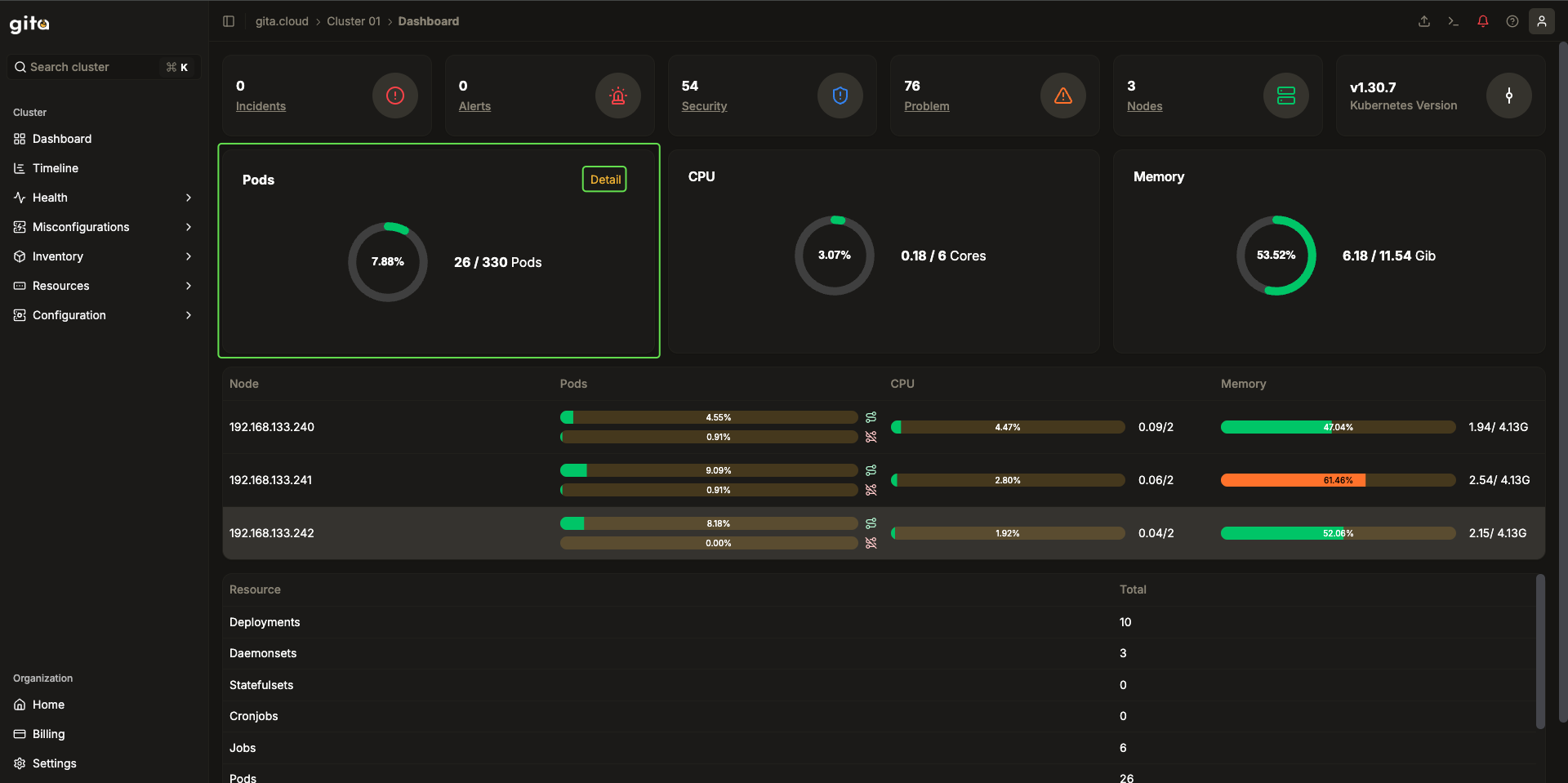Open the user profile avatar
The height and width of the screenshot is (783, 1568).
point(1542,21)
